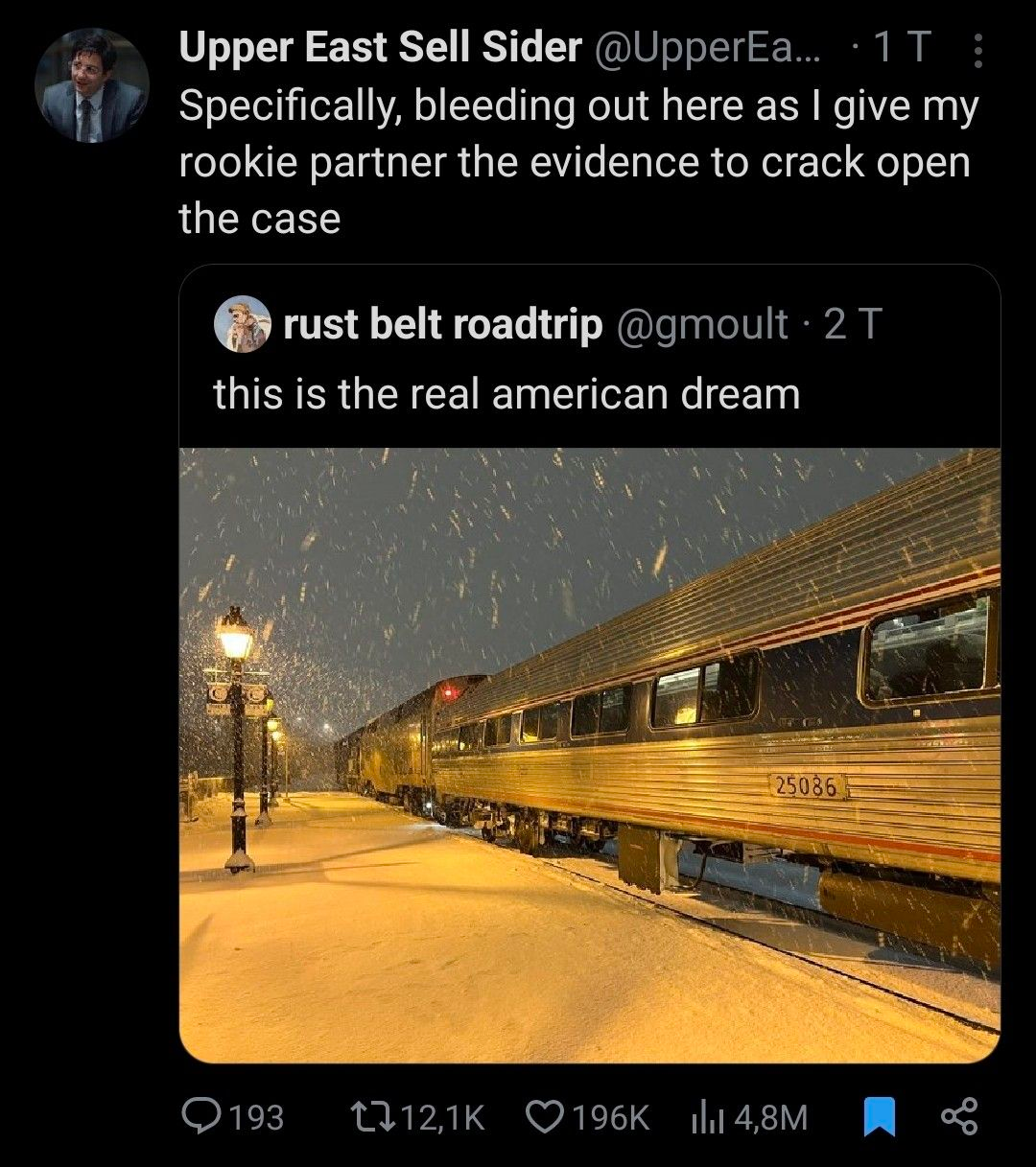Click the rust belt roadtrip display name
1036x1167 pixels.
coord(442,325)
